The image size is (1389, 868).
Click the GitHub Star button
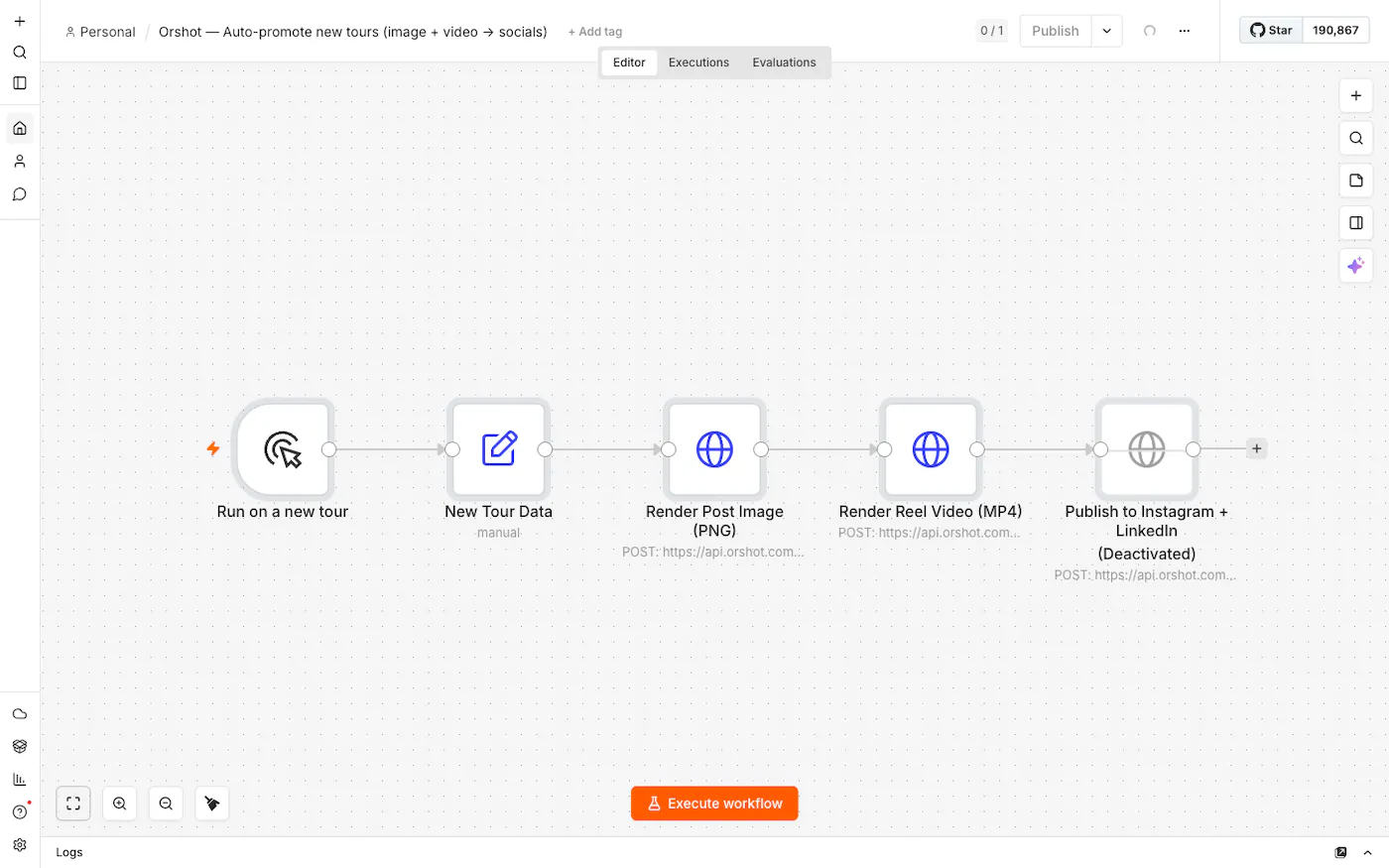point(1271,31)
